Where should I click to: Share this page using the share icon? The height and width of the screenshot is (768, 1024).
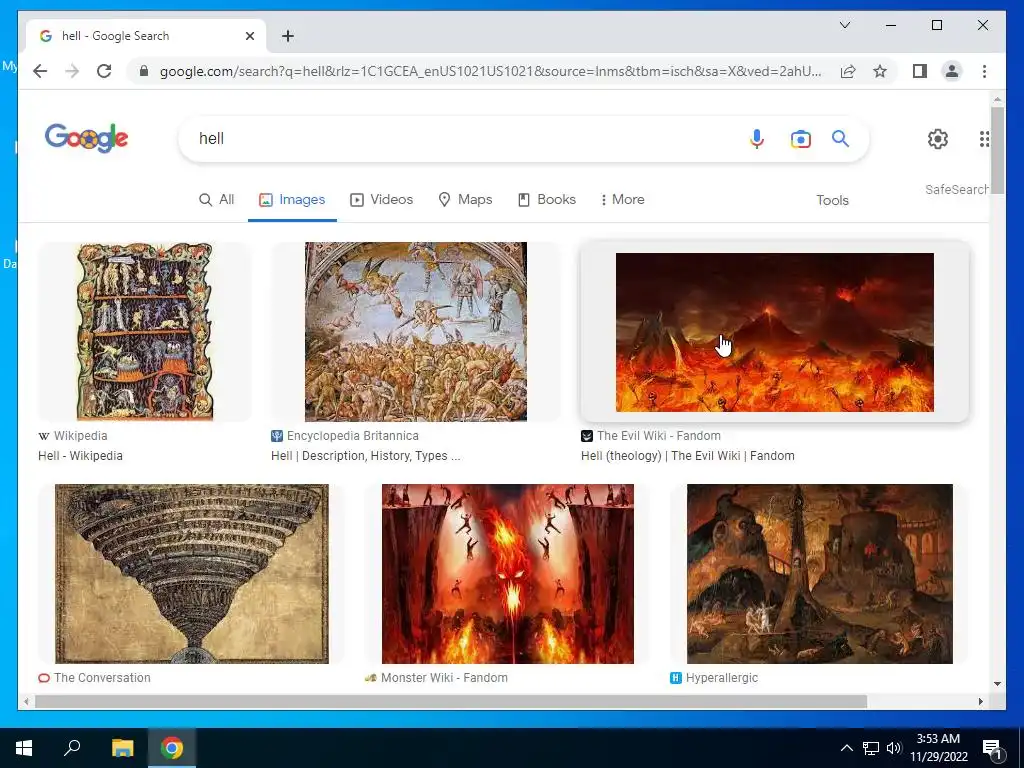click(848, 71)
